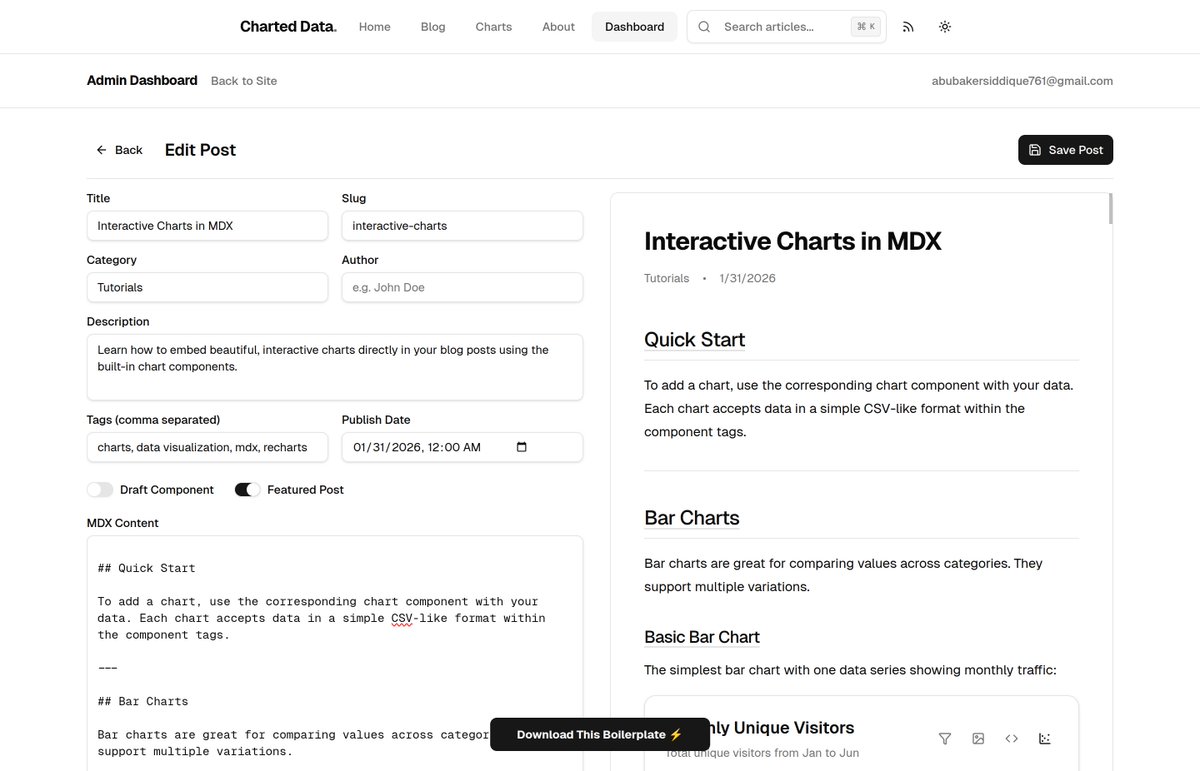
Task: Click the search magnifier icon
Action: pyautogui.click(x=704, y=27)
